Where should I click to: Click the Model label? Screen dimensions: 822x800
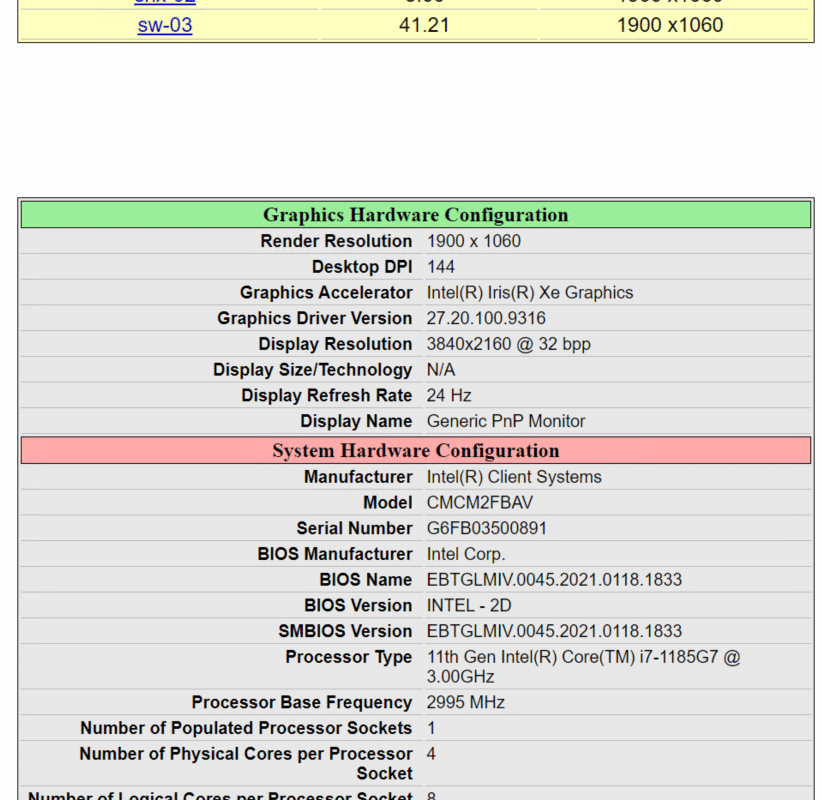[x=387, y=503]
